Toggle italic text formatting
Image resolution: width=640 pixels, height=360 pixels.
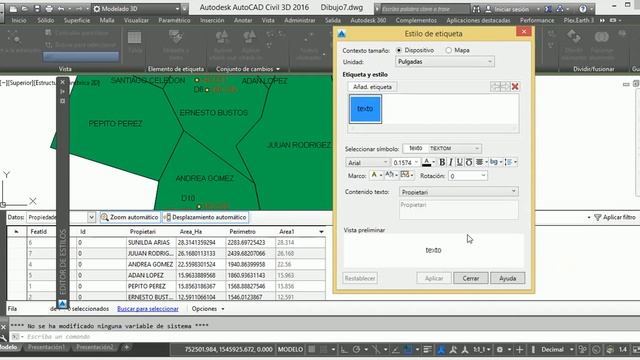click(x=451, y=162)
